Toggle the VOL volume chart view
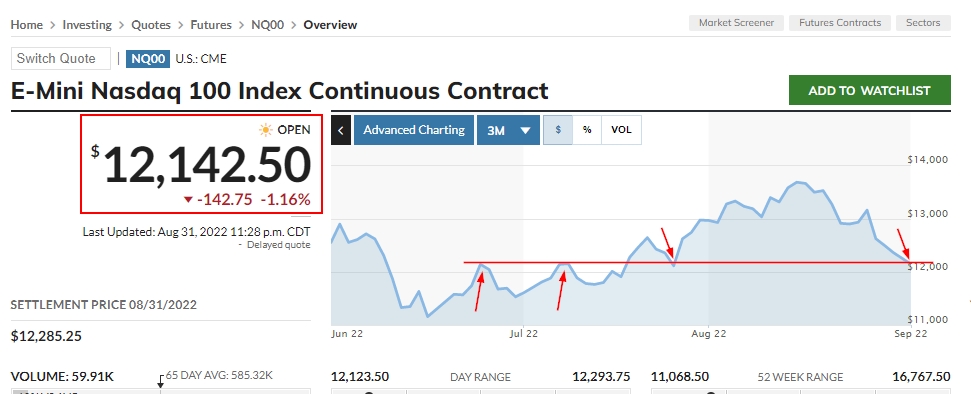Screen dimensions: 971x394 [x=621, y=130]
